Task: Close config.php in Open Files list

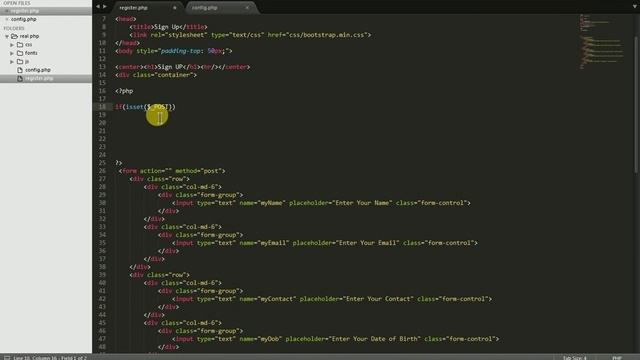Action: 7,19
